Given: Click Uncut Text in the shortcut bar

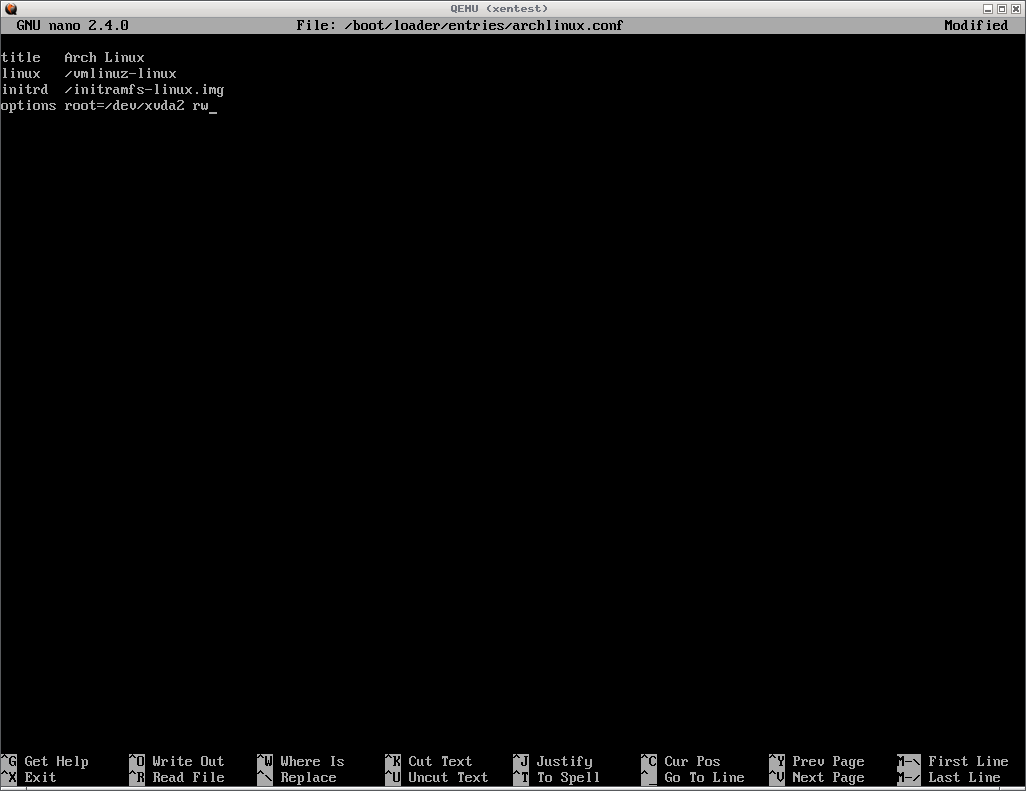Looking at the screenshot, I should 447,777.
